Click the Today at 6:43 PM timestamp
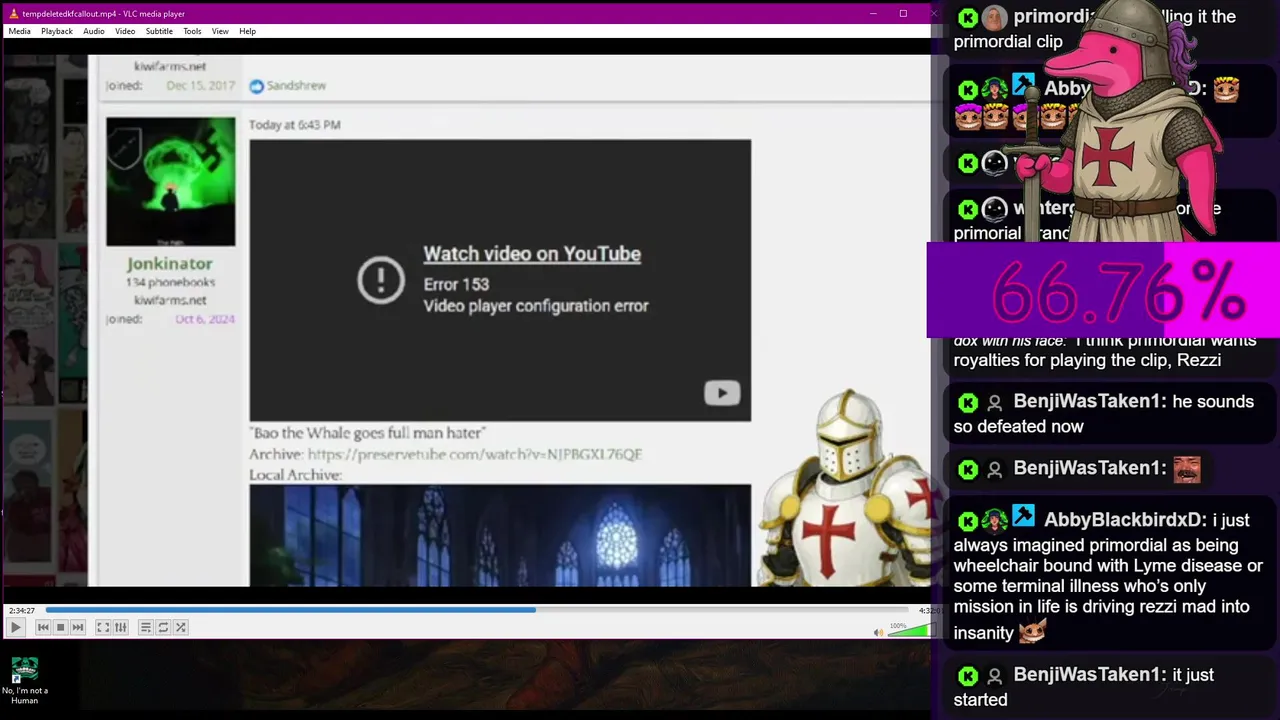 (x=295, y=125)
